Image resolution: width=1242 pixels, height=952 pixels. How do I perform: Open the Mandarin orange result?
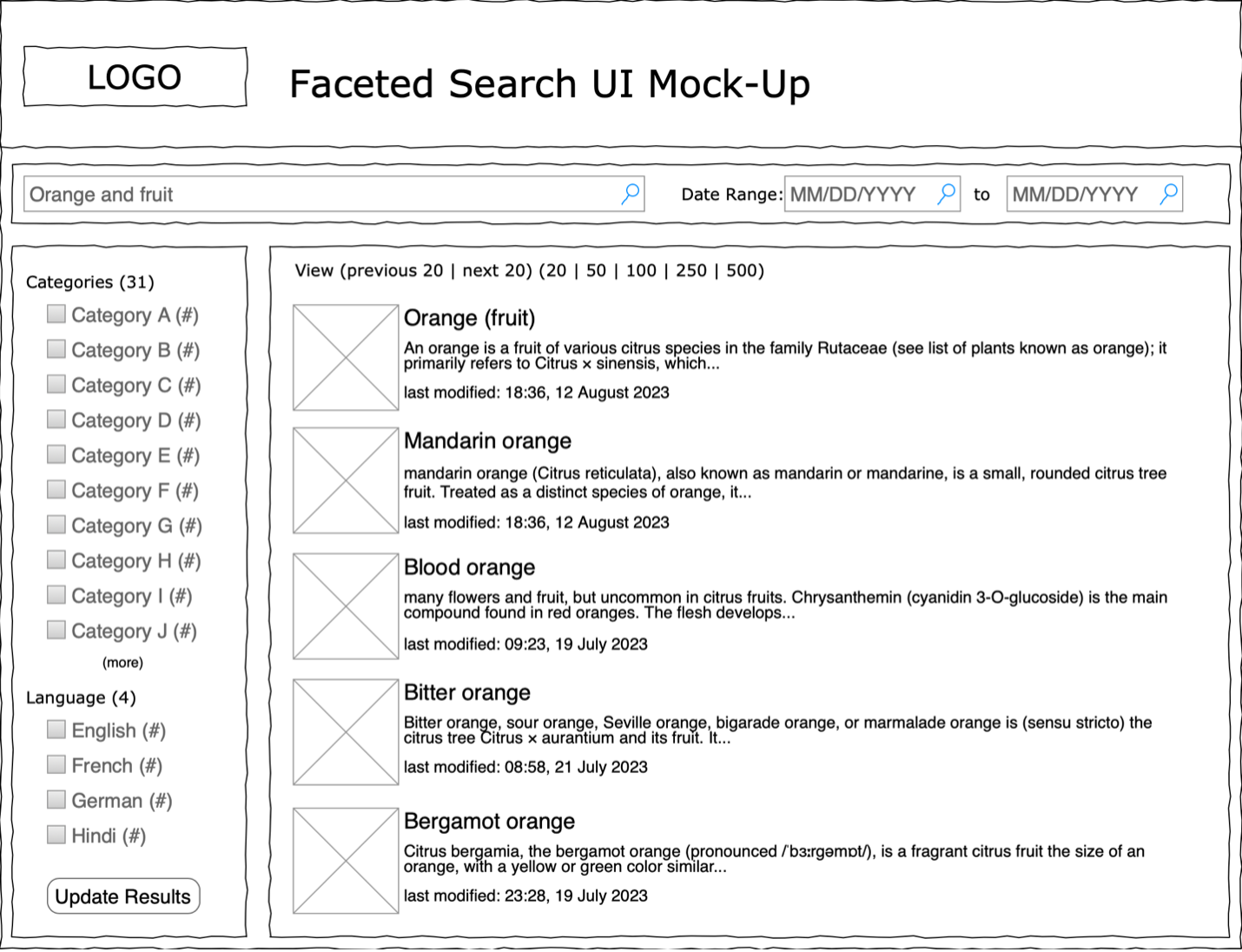(487, 440)
